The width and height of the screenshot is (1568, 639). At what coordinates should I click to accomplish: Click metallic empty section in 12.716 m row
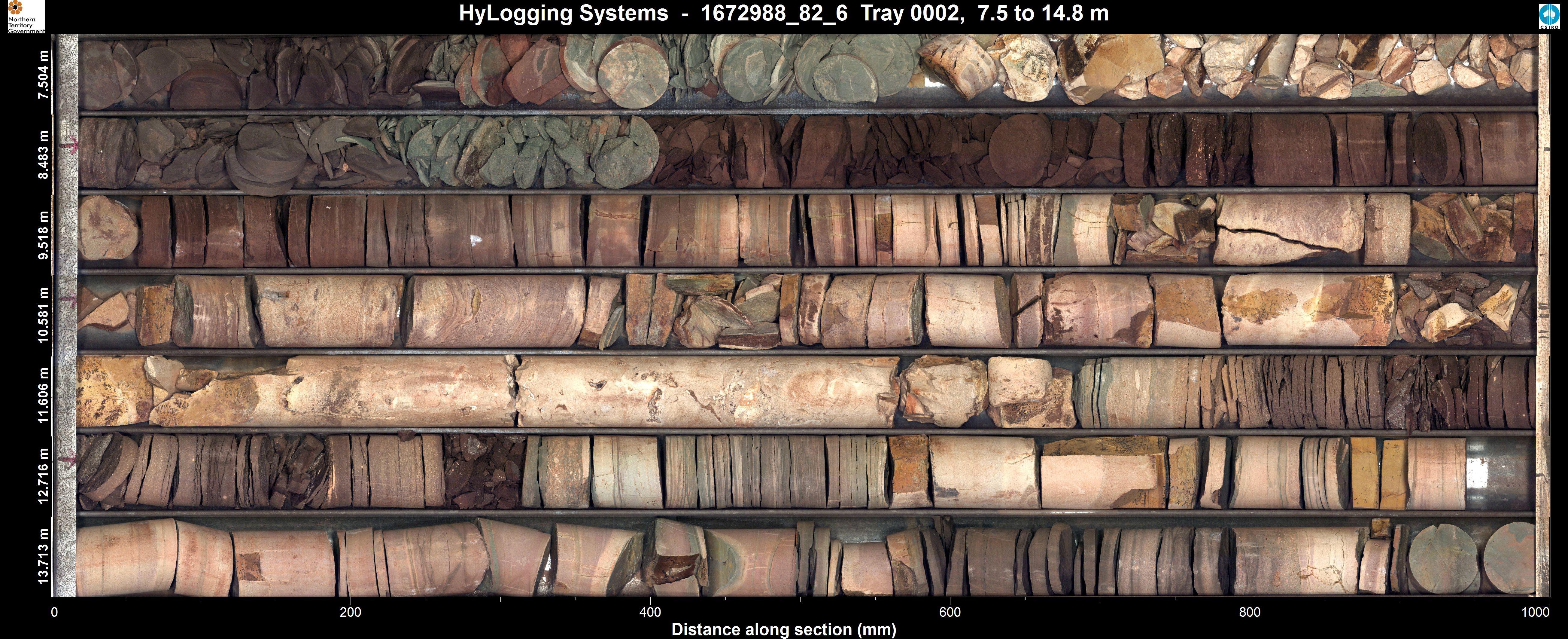coord(1500,474)
